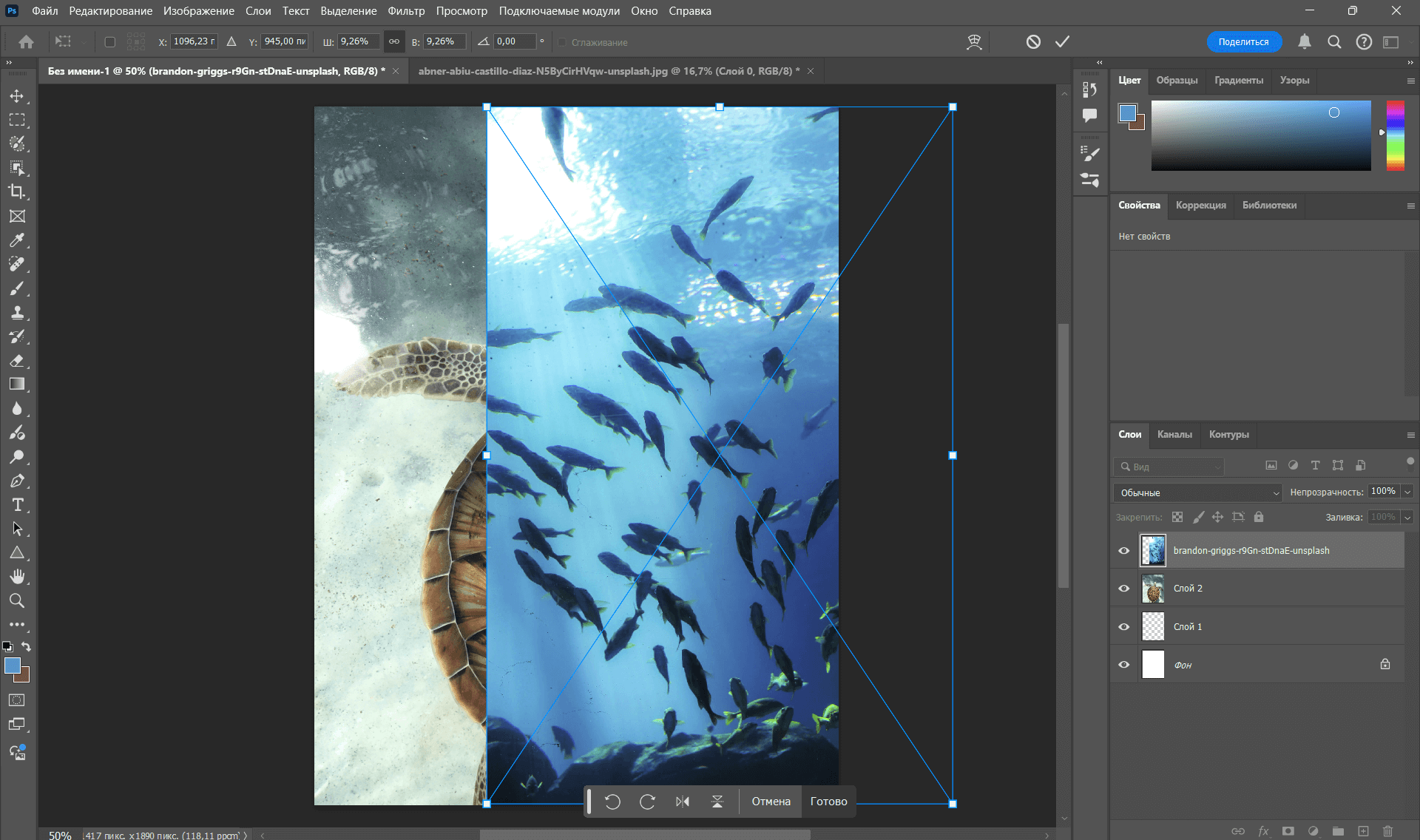Switch to warp mode icon
1420x840 pixels.
click(974, 42)
